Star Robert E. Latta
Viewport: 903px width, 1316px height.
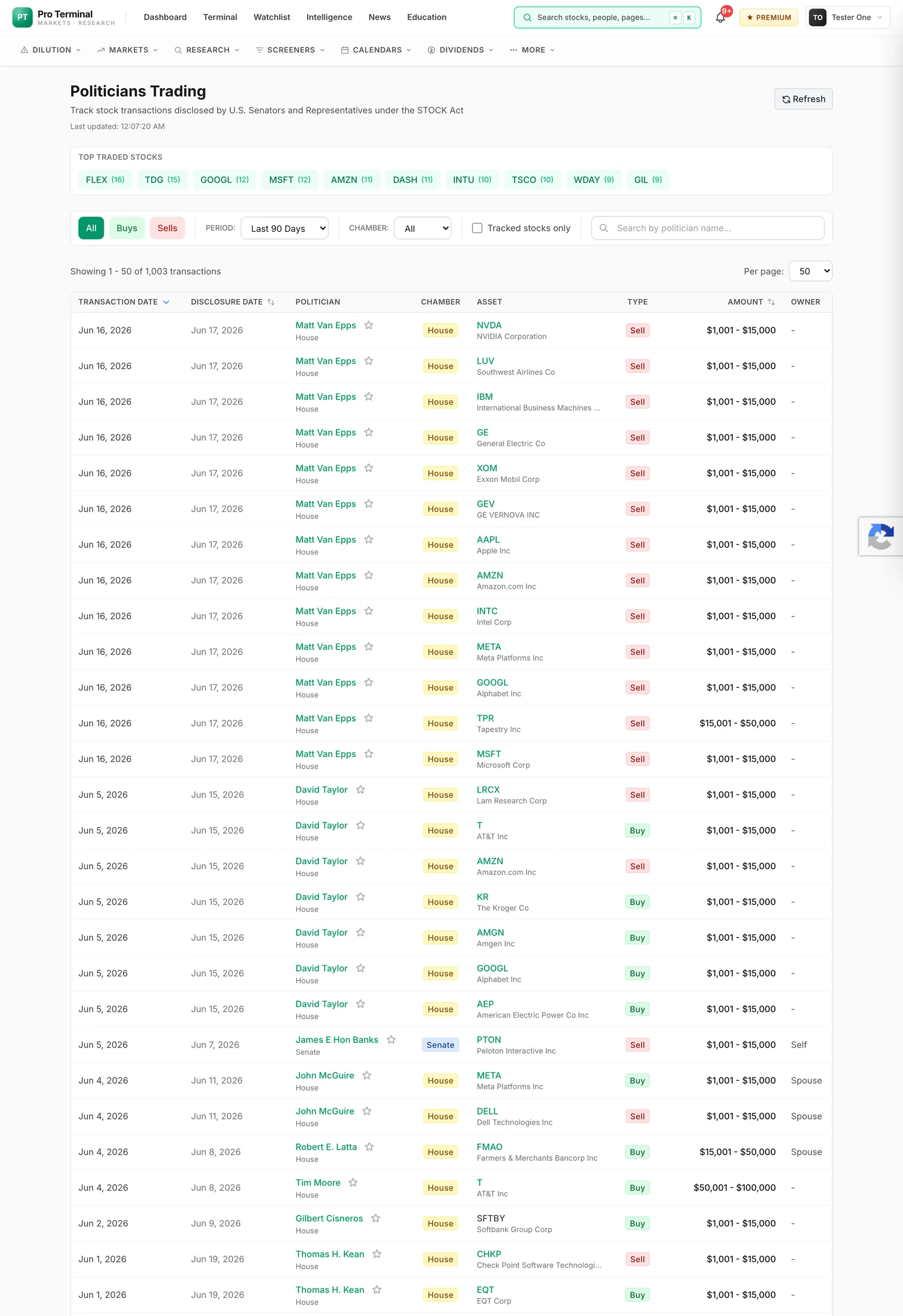click(369, 1146)
